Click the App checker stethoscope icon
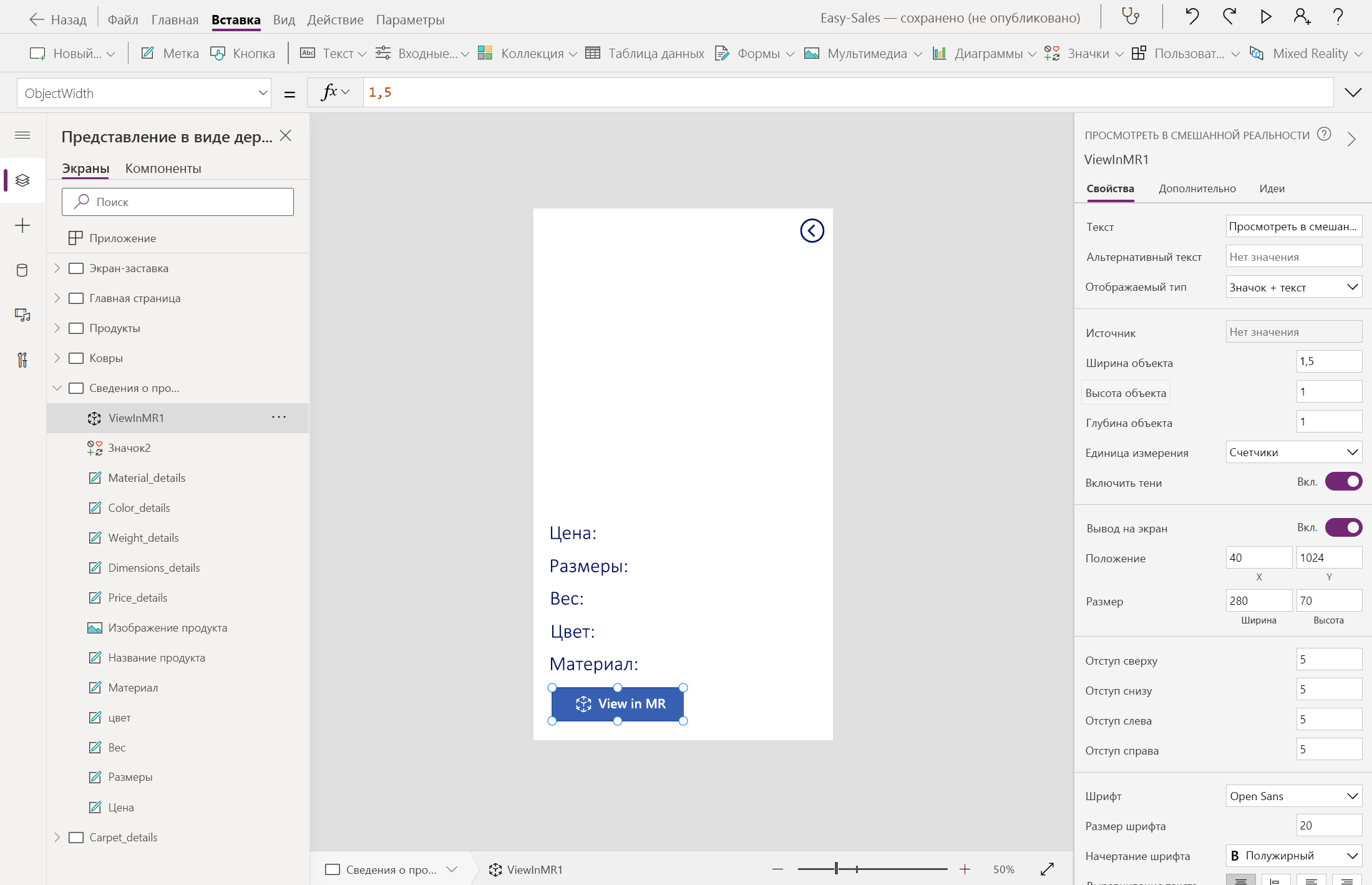Viewport: 1372px width, 885px height. (1131, 17)
